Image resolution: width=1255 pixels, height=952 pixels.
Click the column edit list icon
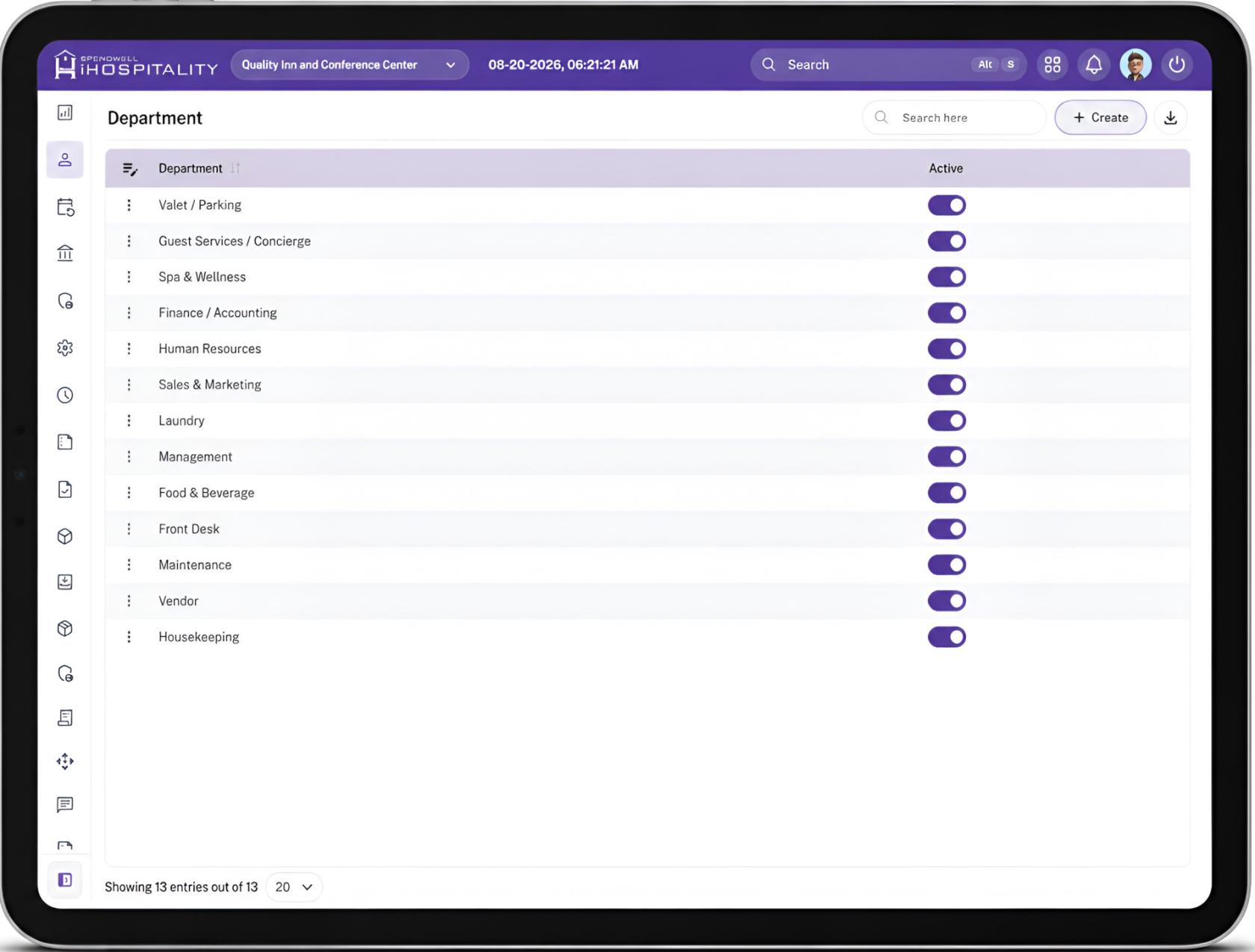pyautogui.click(x=130, y=169)
